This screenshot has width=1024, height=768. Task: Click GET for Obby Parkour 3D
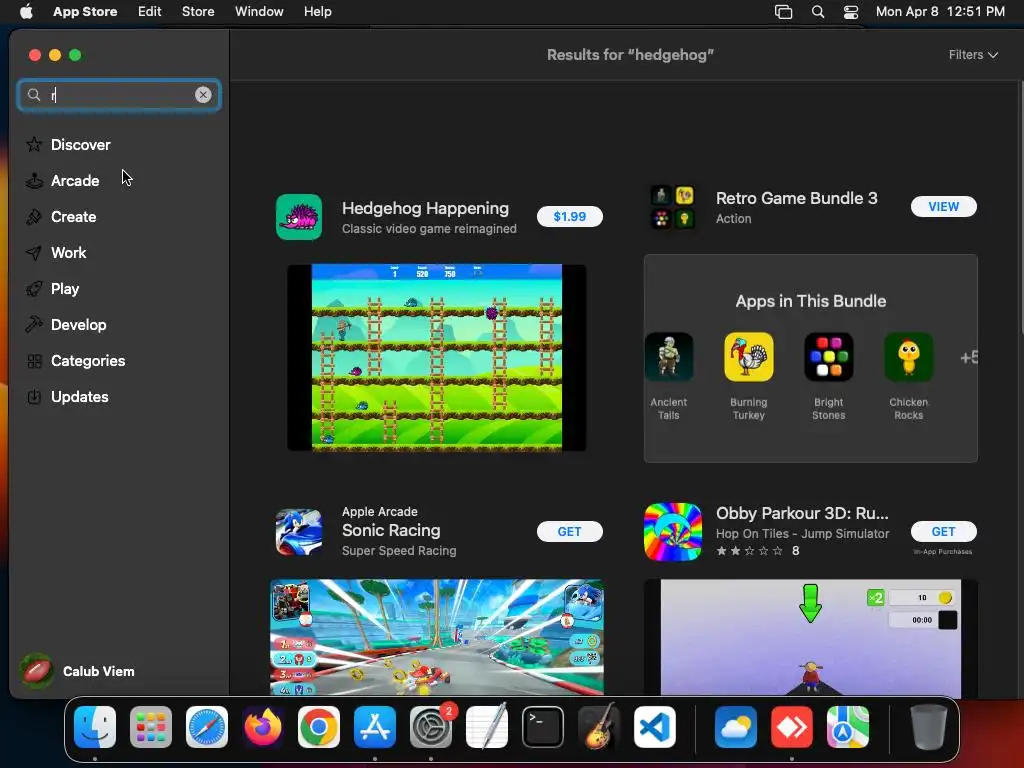[x=944, y=532]
